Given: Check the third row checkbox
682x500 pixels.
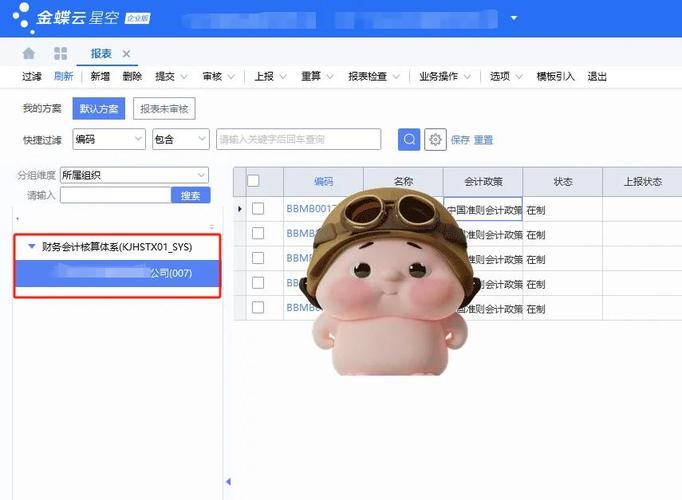Looking at the screenshot, I should coord(258,258).
